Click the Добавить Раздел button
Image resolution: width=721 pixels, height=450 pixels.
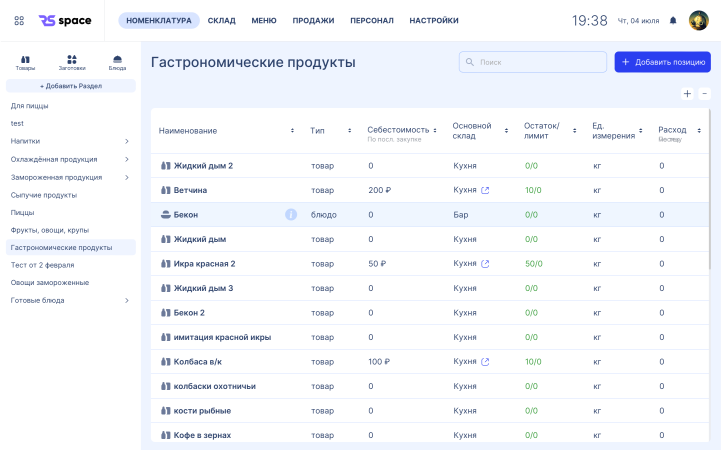pyautogui.click(x=71, y=86)
